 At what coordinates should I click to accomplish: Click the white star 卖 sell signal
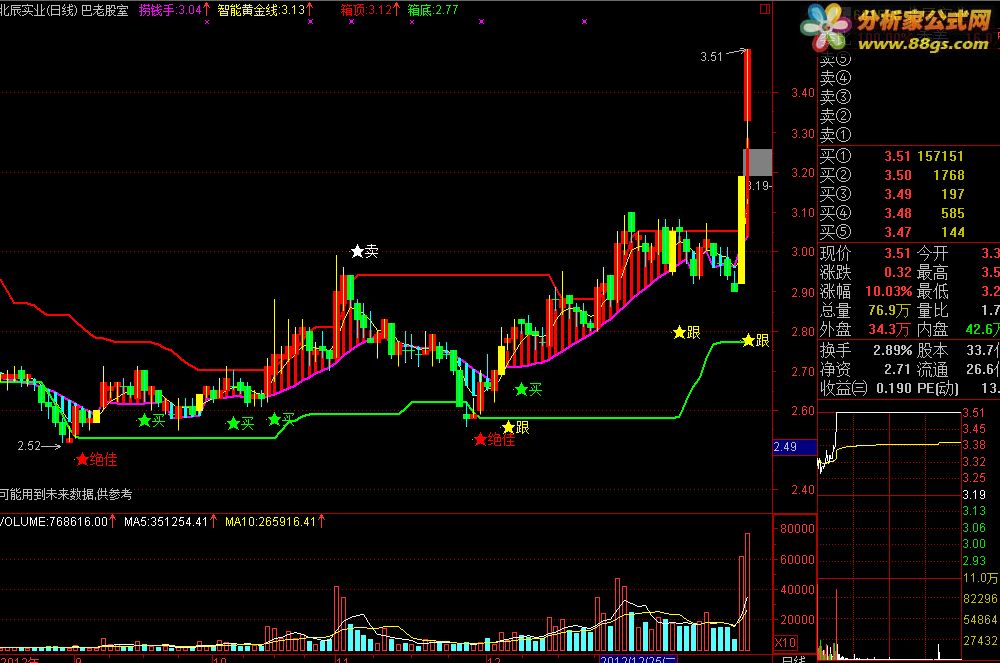click(365, 251)
